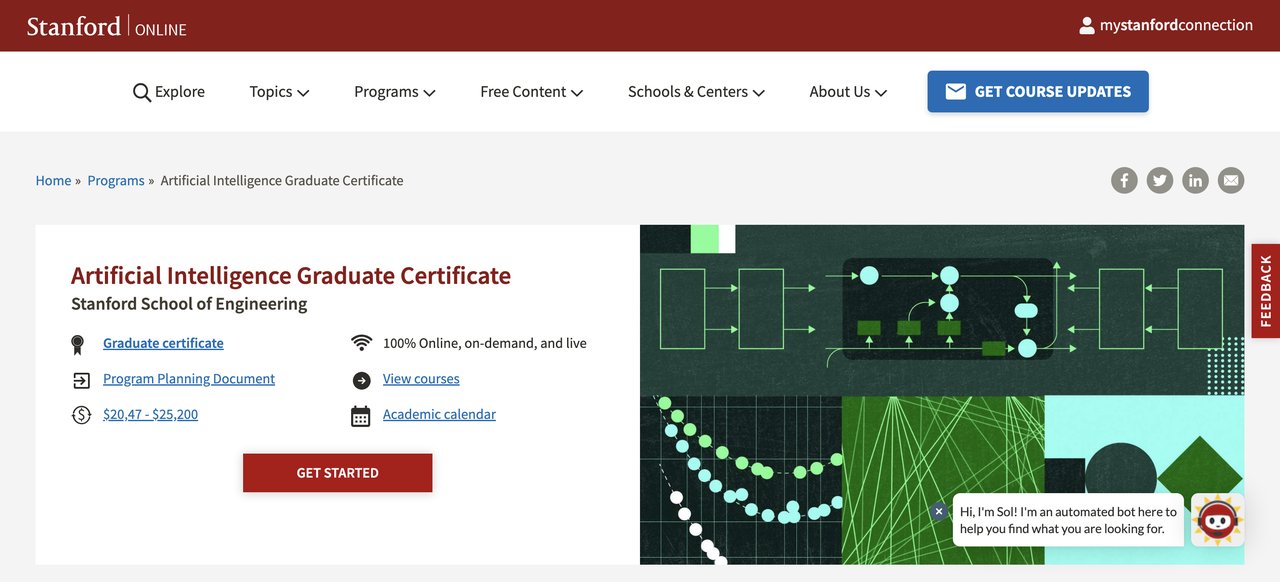Click the arrow icon beside View courses
The width and height of the screenshot is (1280, 582).
coord(361,380)
